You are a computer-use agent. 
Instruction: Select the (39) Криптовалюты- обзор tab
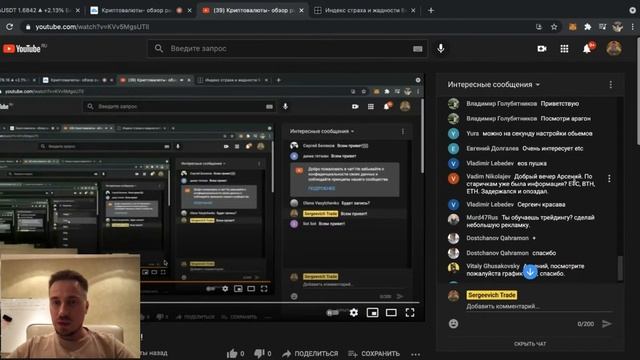point(253,10)
